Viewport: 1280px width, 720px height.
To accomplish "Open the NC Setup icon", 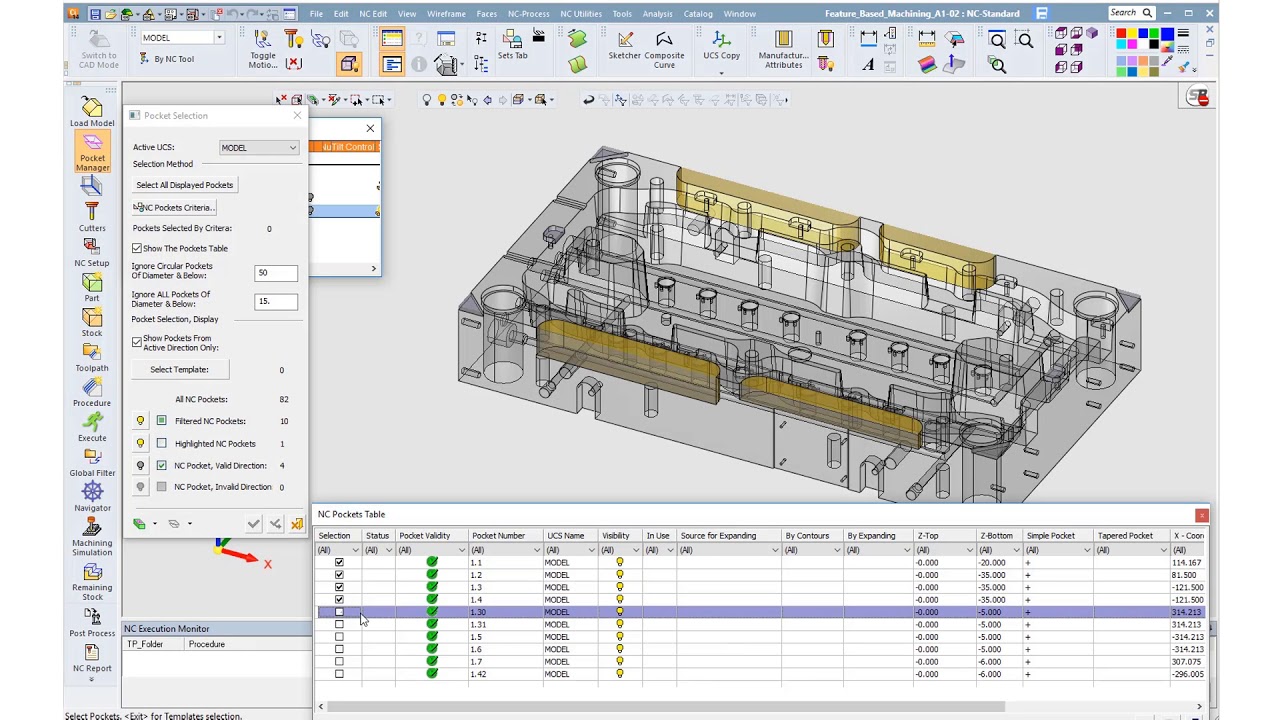I will point(92,248).
